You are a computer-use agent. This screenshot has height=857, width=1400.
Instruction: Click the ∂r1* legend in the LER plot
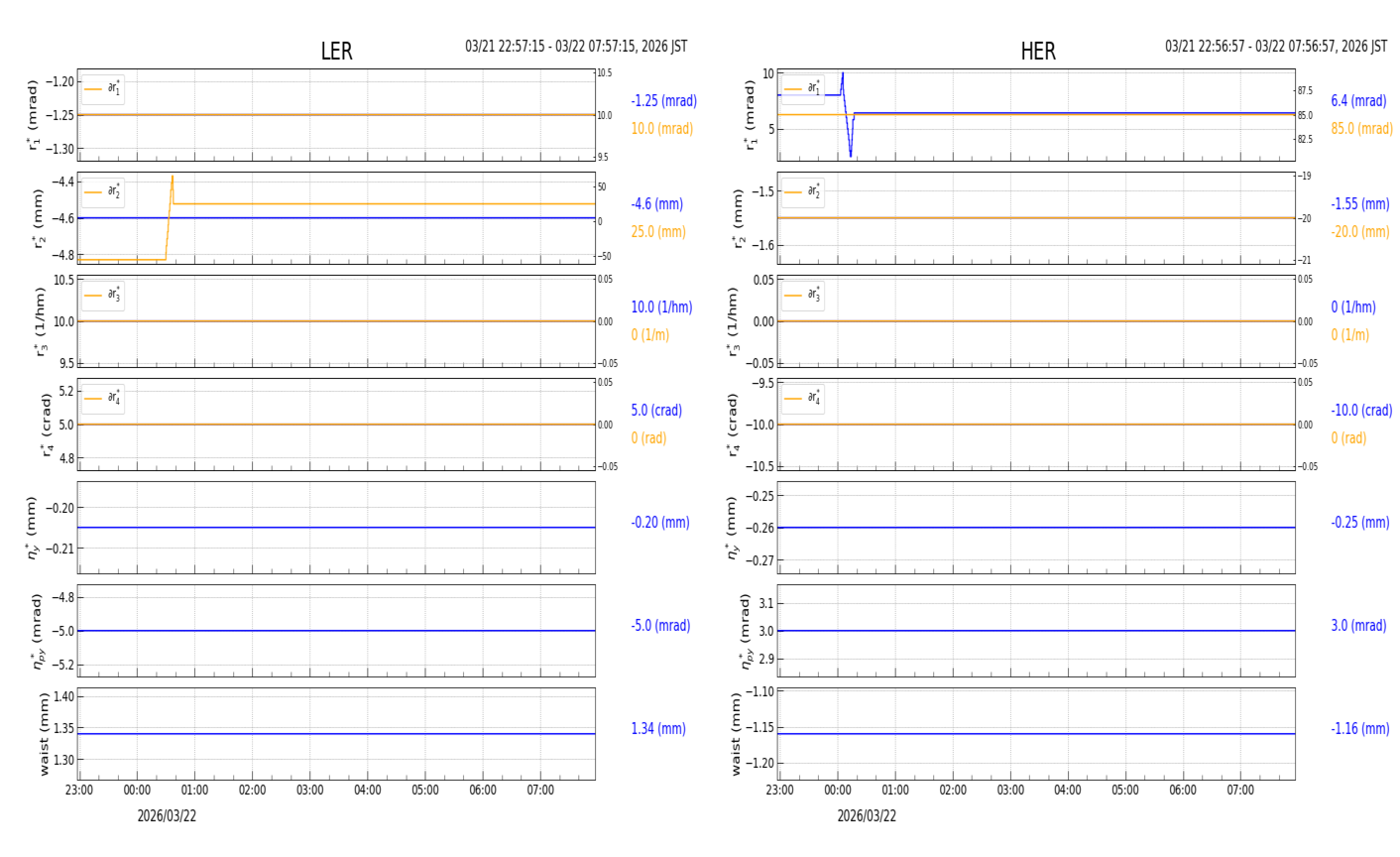[x=103, y=89]
